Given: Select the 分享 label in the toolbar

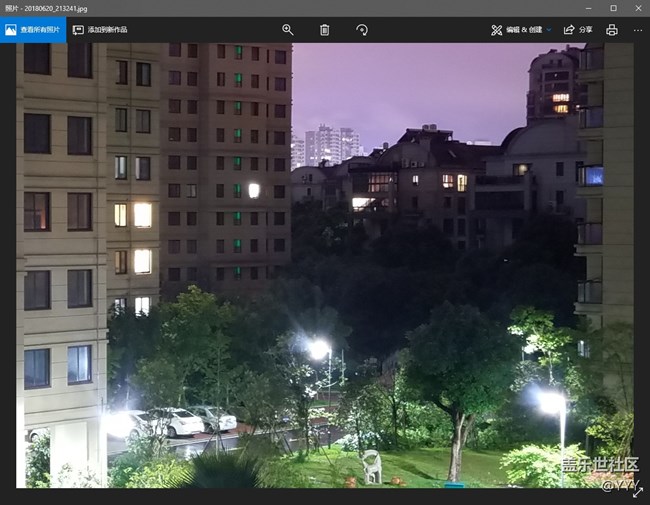Looking at the screenshot, I should click(586, 30).
